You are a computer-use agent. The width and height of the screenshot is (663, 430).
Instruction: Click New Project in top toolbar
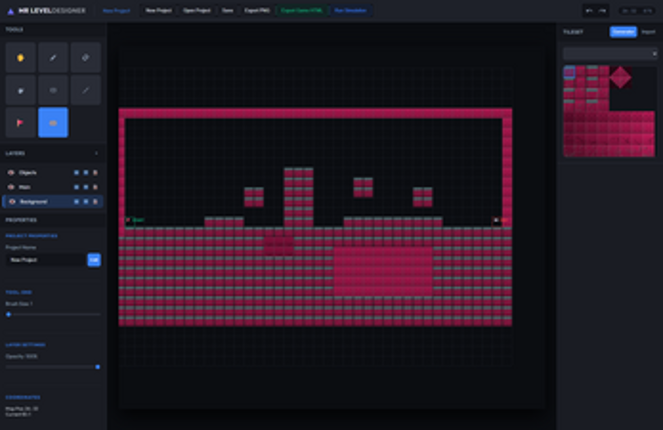coord(159,11)
